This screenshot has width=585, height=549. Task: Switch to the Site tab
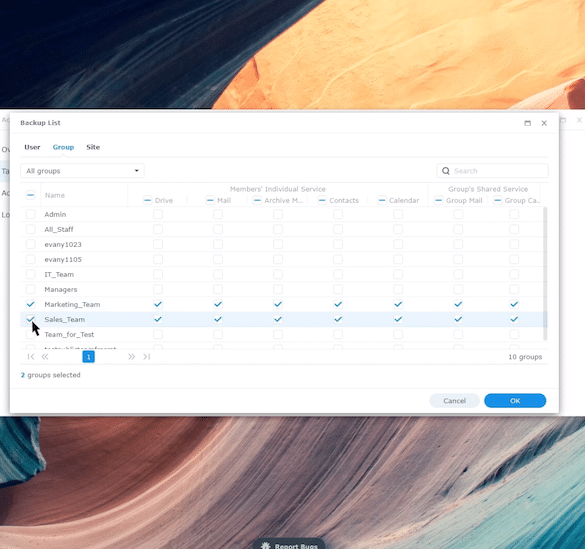tap(93, 147)
